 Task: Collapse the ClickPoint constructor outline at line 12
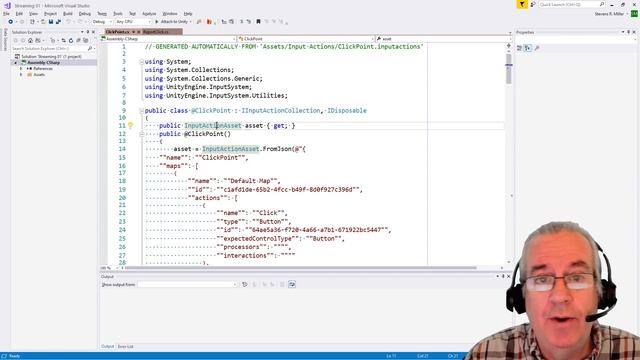point(141,134)
